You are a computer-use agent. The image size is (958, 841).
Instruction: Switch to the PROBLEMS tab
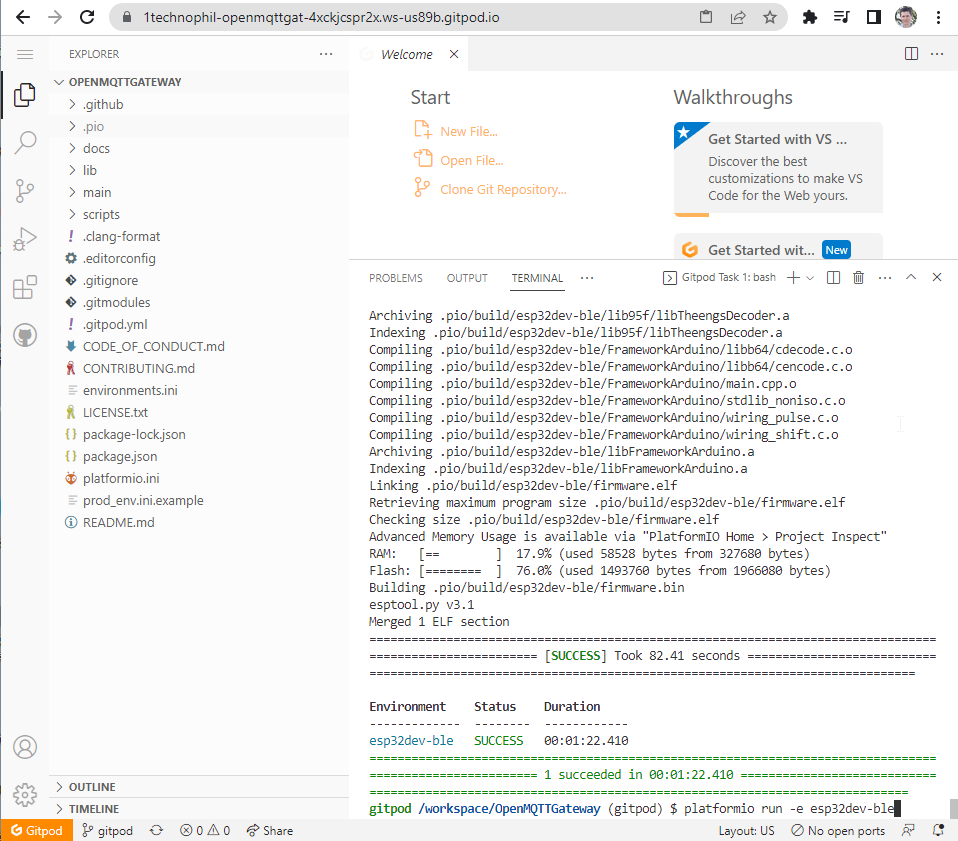(395, 278)
